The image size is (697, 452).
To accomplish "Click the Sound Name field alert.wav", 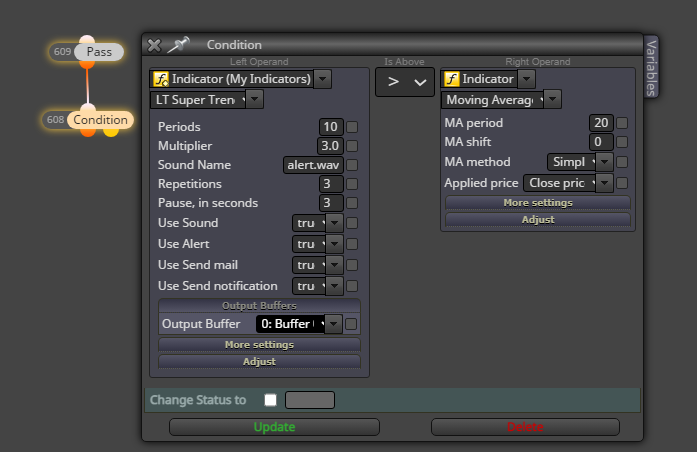I will pos(313,165).
